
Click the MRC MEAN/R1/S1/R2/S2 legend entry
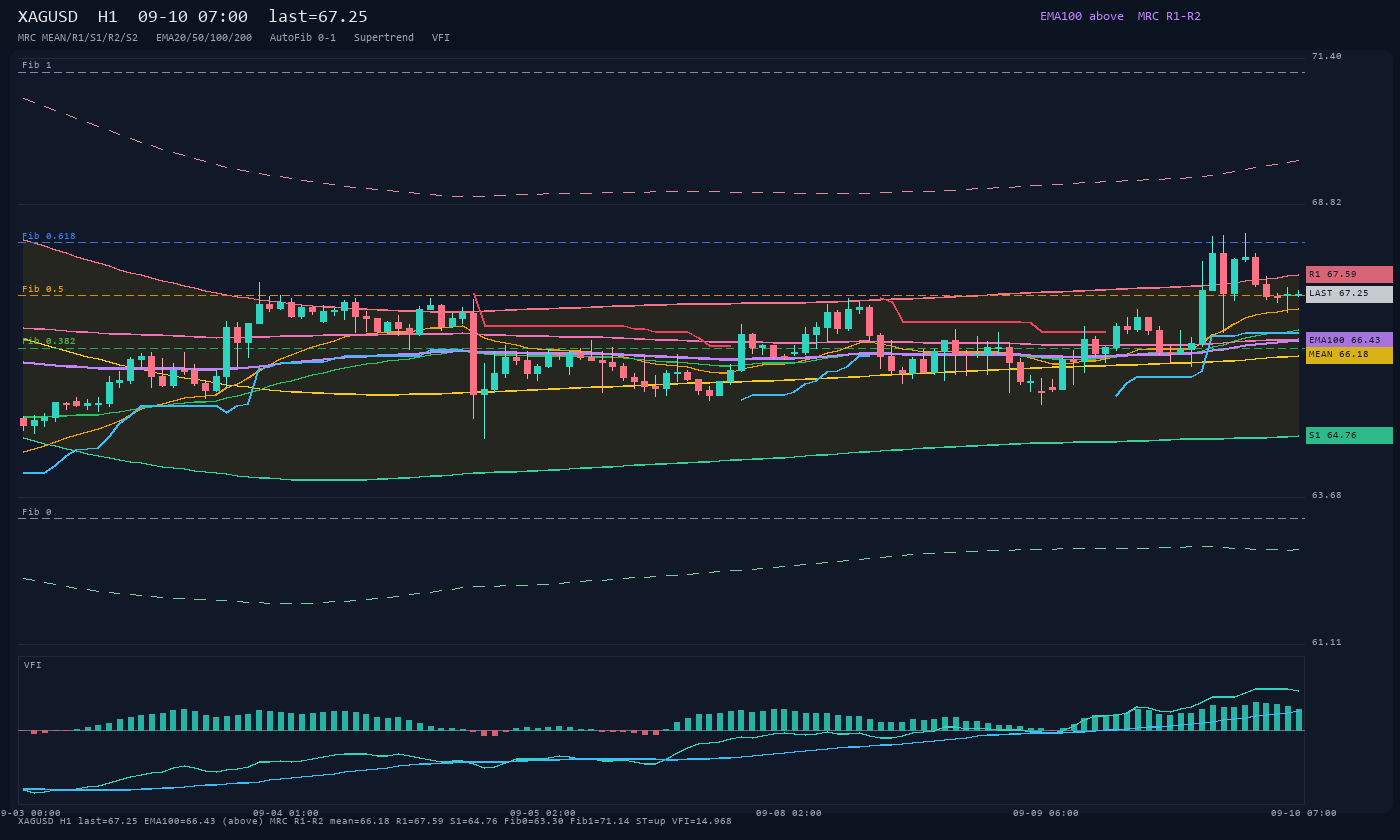78,38
